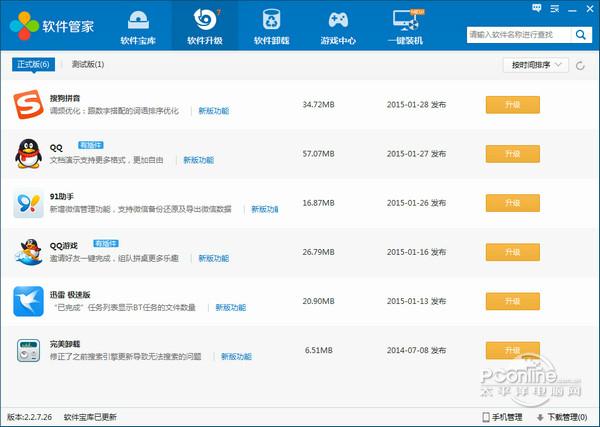Open 新版功能 link for QQ
600x427 pixels.
(x=199, y=160)
